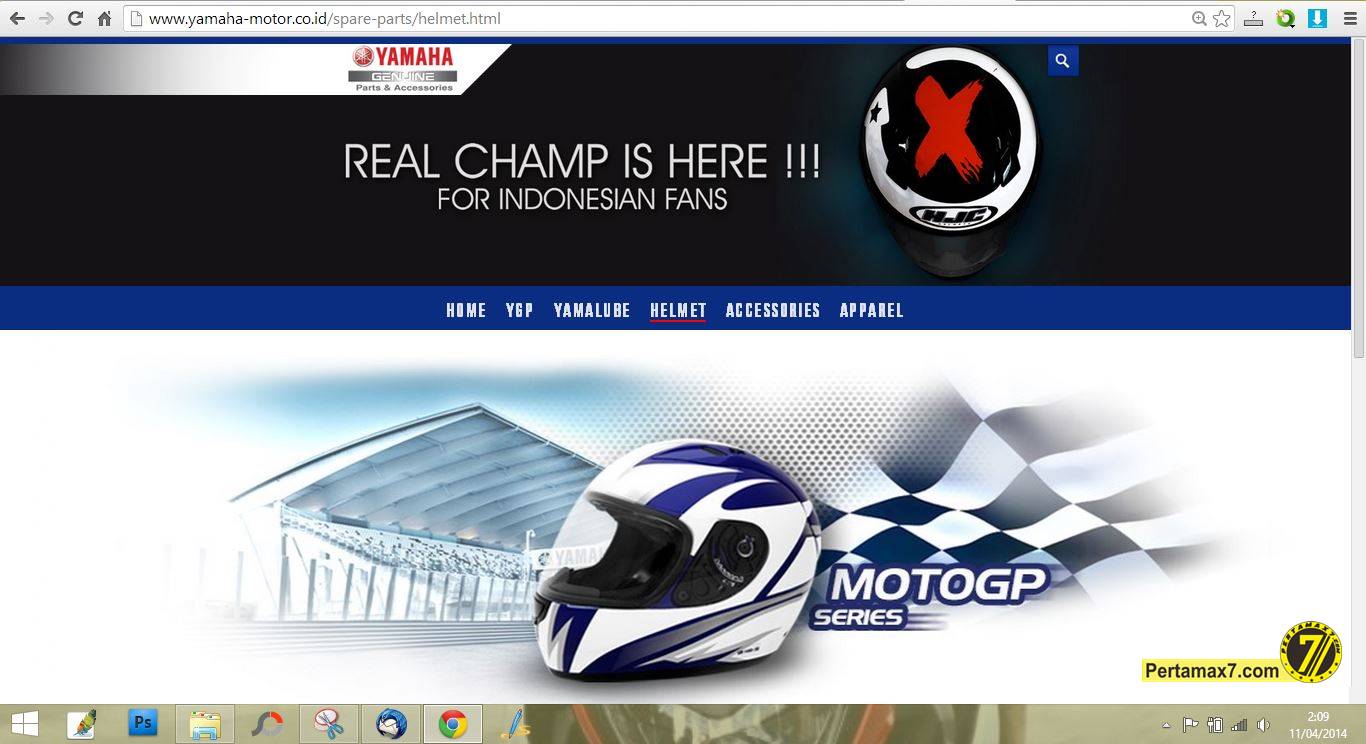Go to the browser home page
The width and height of the screenshot is (1366, 744).
104,19
